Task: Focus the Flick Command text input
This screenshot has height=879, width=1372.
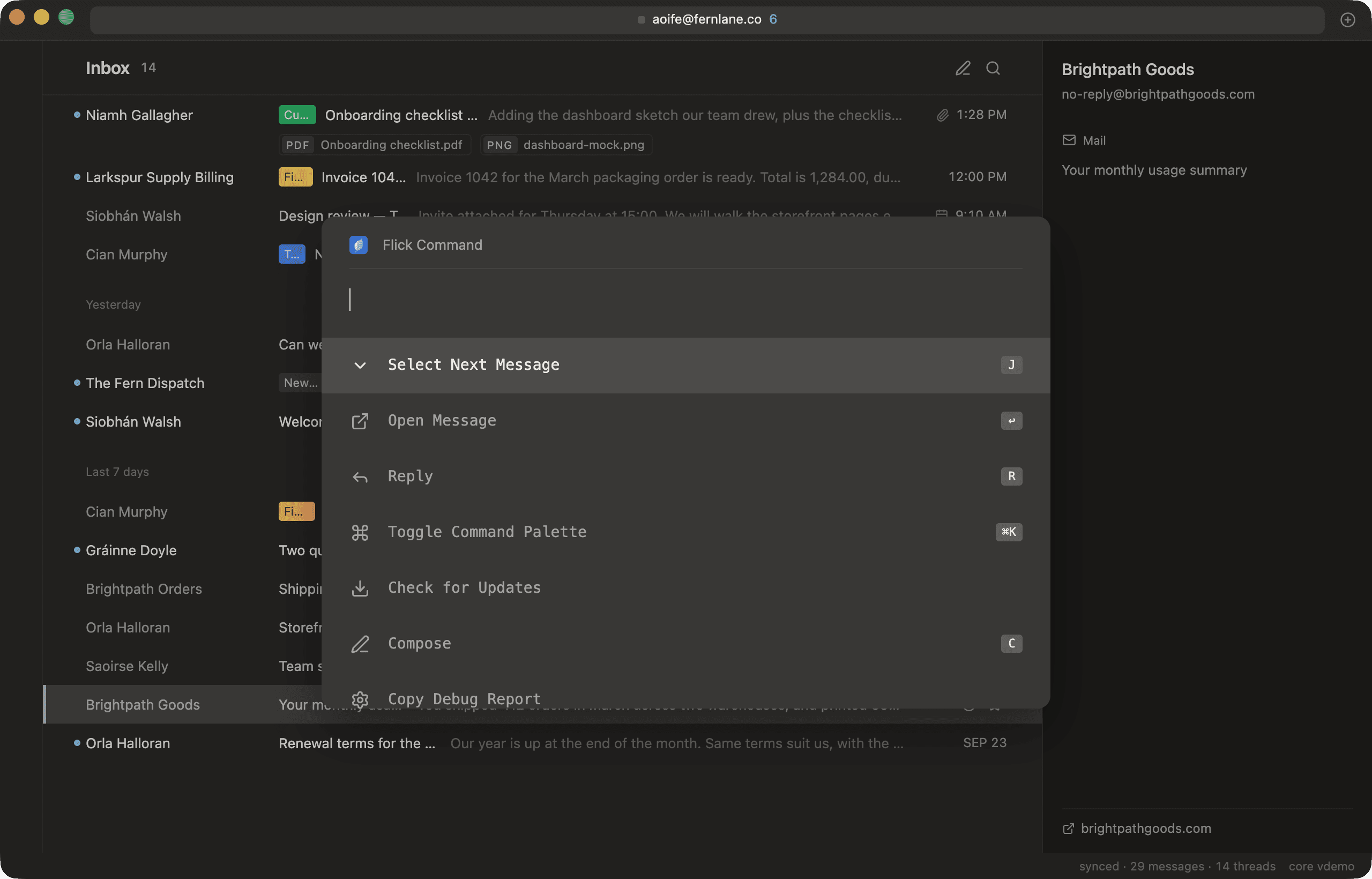Action: click(x=685, y=300)
